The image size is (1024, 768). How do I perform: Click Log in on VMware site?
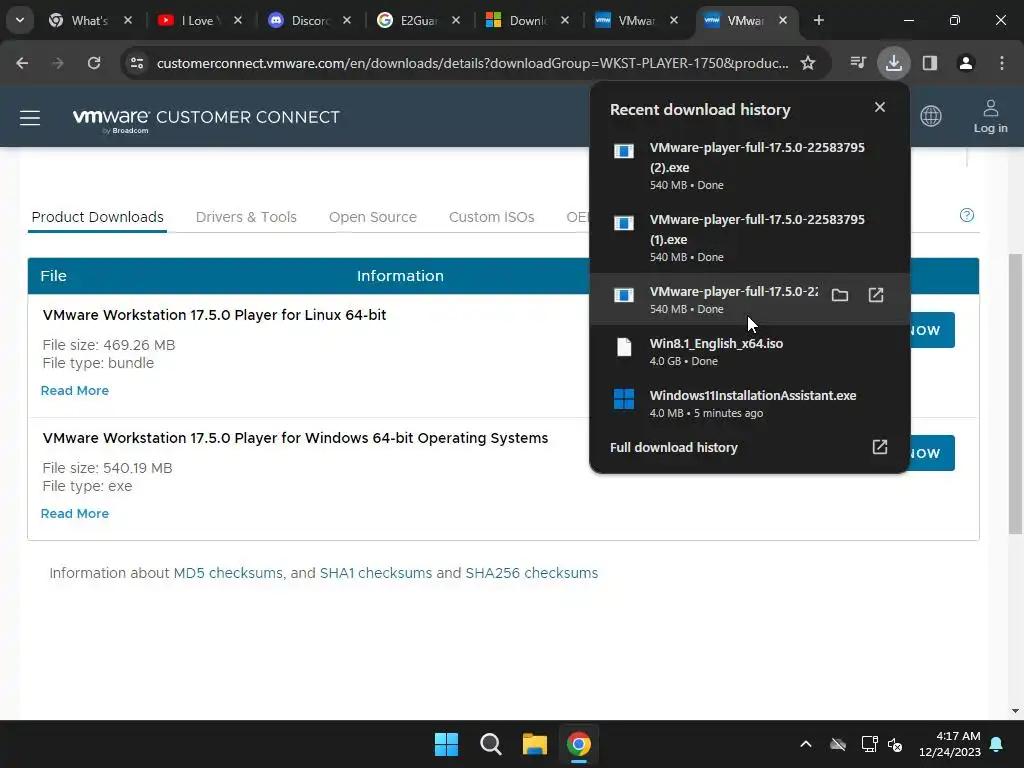[990, 117]
